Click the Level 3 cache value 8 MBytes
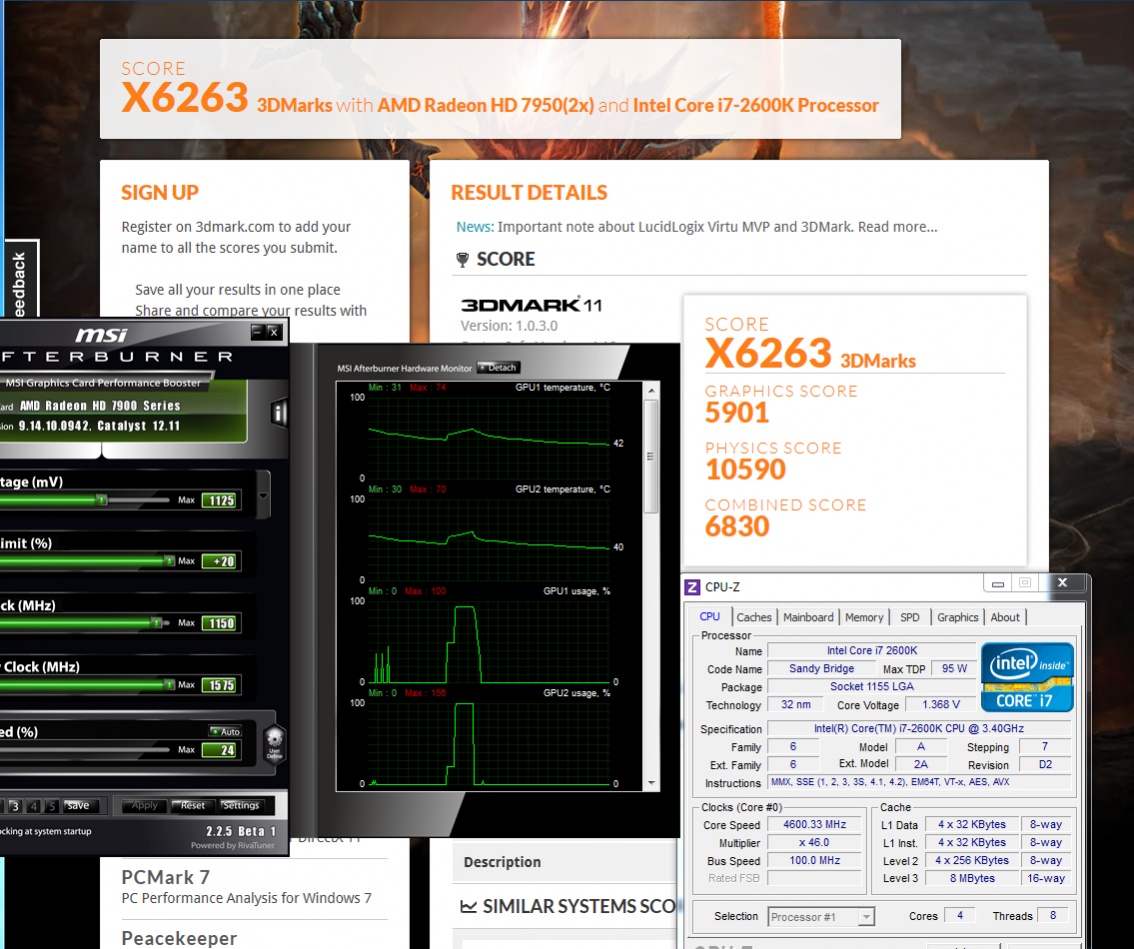 972,878
